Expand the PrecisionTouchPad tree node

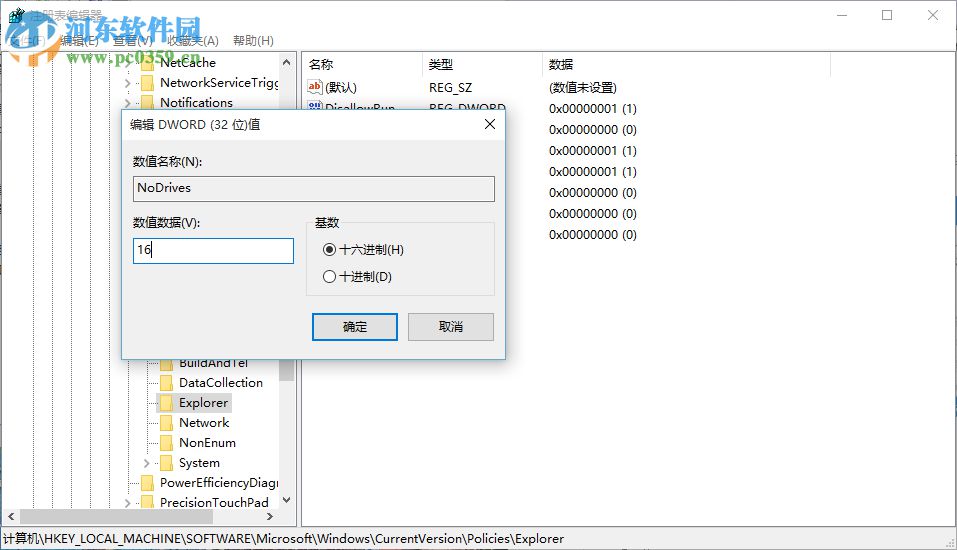click(128, 503)
